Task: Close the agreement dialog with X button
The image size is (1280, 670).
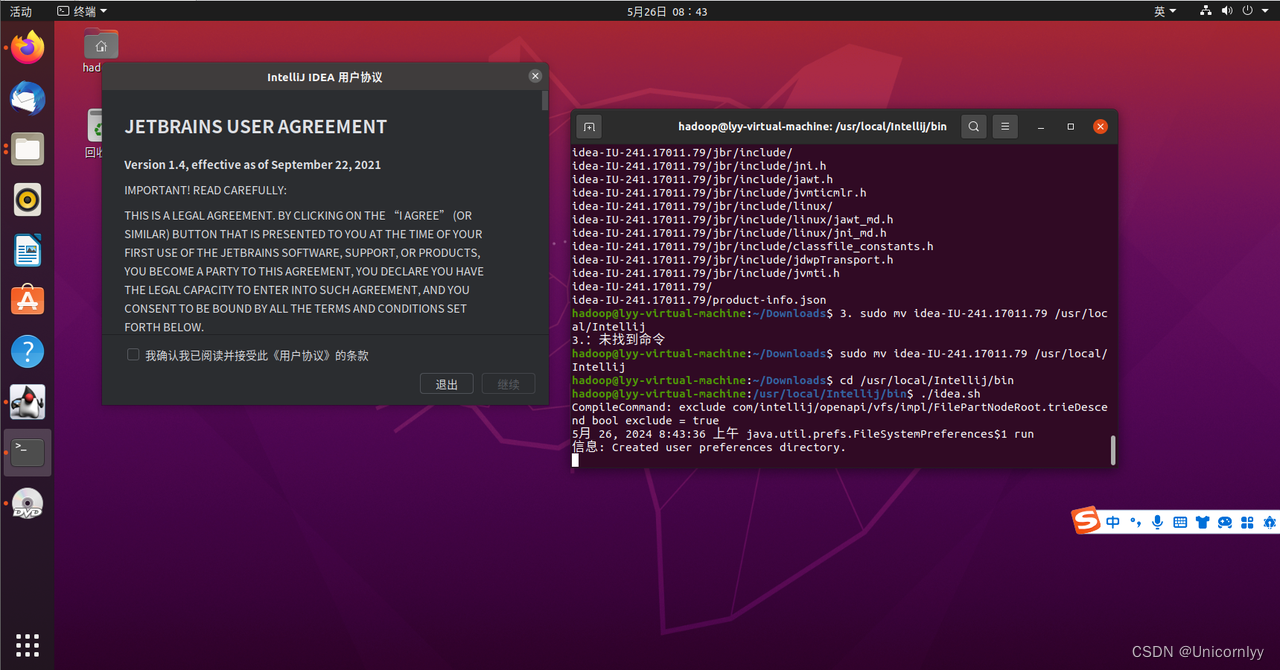Action: click(535, 76)
